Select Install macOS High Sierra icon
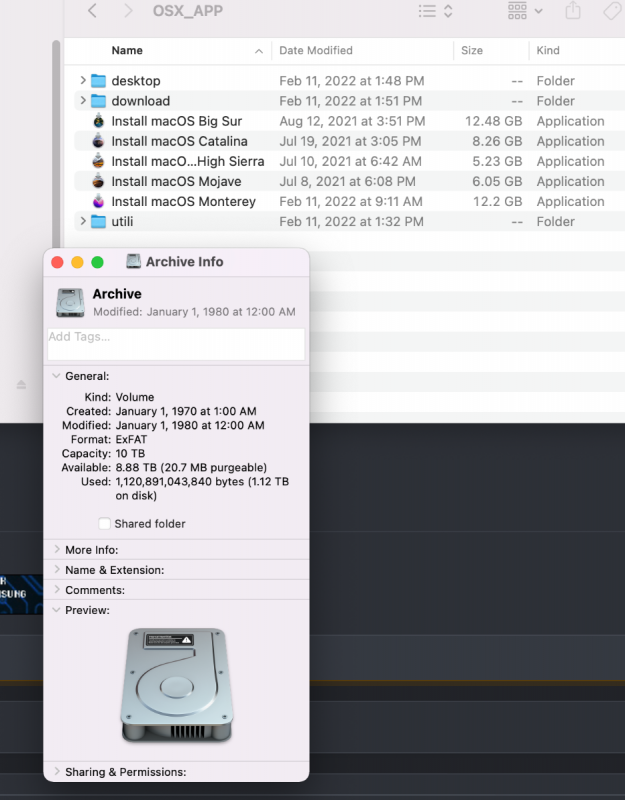This screenshot has height=800, width=625. (x=98, y=161)
